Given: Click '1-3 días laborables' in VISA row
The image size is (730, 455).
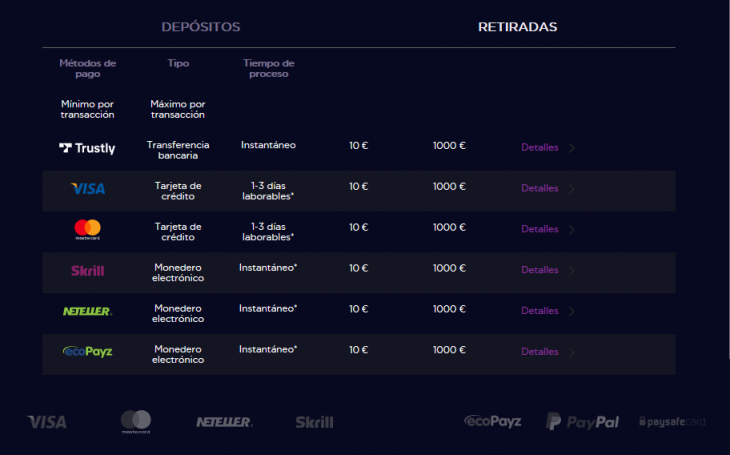Looking at the screenshot, I should point(268,191).
